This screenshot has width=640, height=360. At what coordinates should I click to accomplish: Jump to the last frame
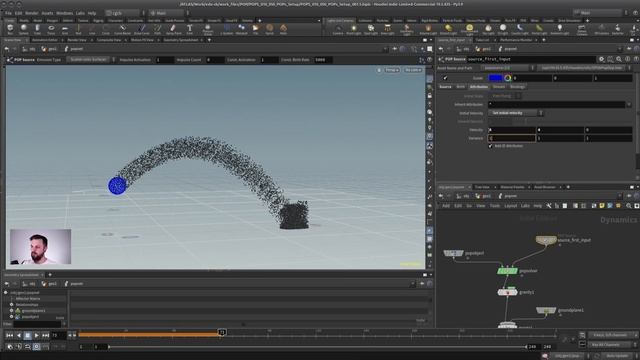45,335
